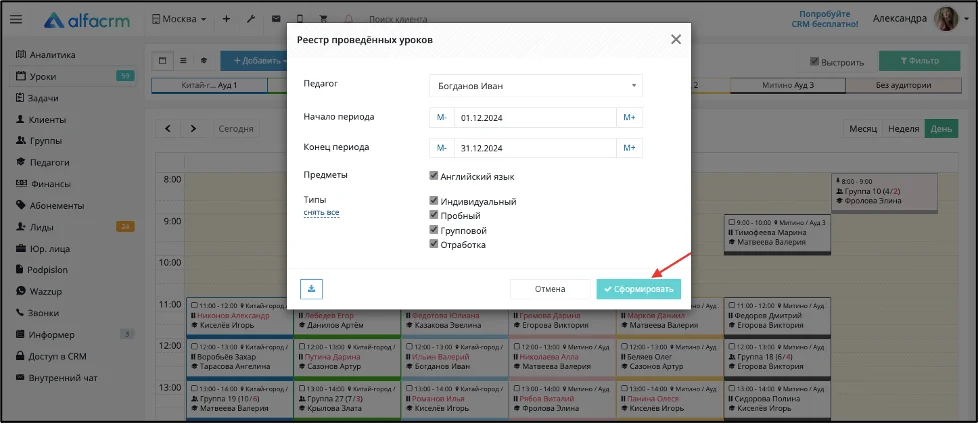
Task: Uncheck the Английский язык checkbox
Action: pyautogui.click(x=434, y=176)
